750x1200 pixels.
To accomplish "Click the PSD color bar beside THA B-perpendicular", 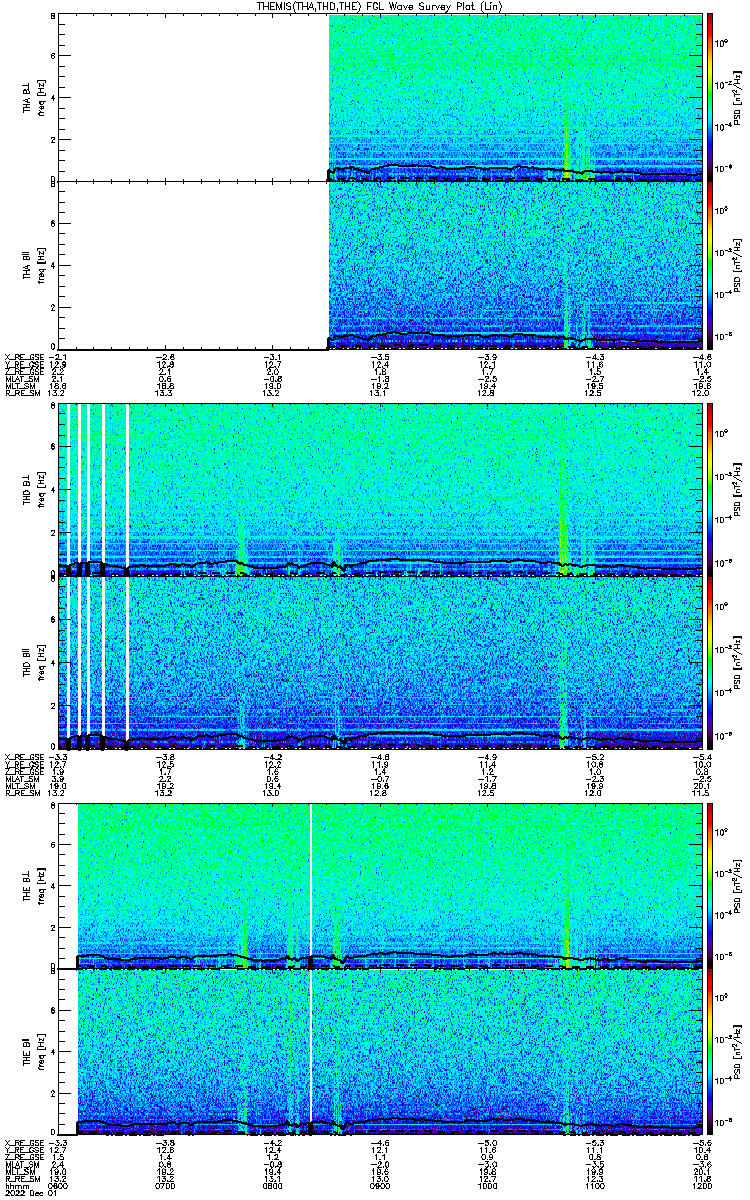I will [x=710, y=97].
